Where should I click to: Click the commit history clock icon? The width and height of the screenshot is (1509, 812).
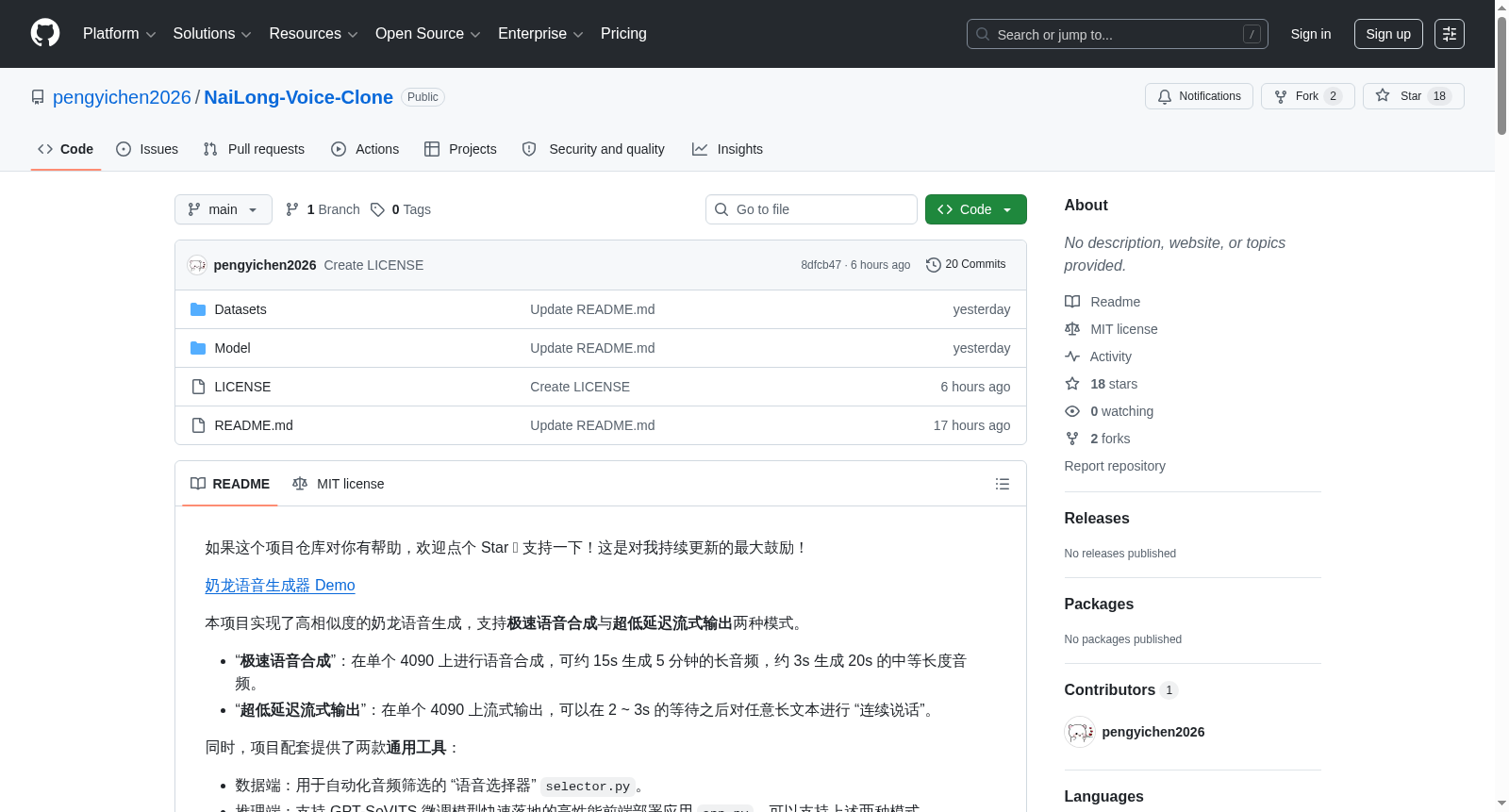(934, 265)
